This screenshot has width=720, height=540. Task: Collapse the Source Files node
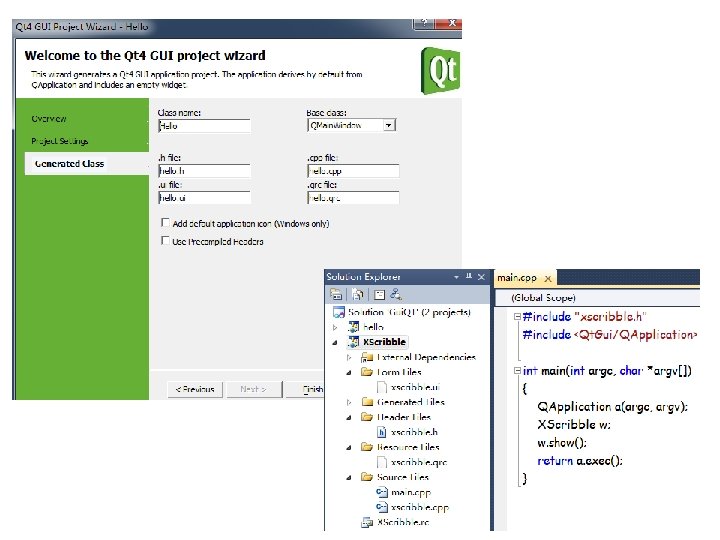tap(349, 478)
